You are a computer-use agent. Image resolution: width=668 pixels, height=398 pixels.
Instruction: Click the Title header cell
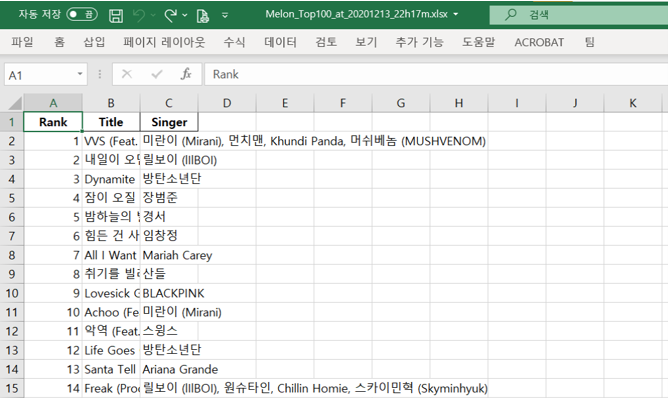(111, 122)
